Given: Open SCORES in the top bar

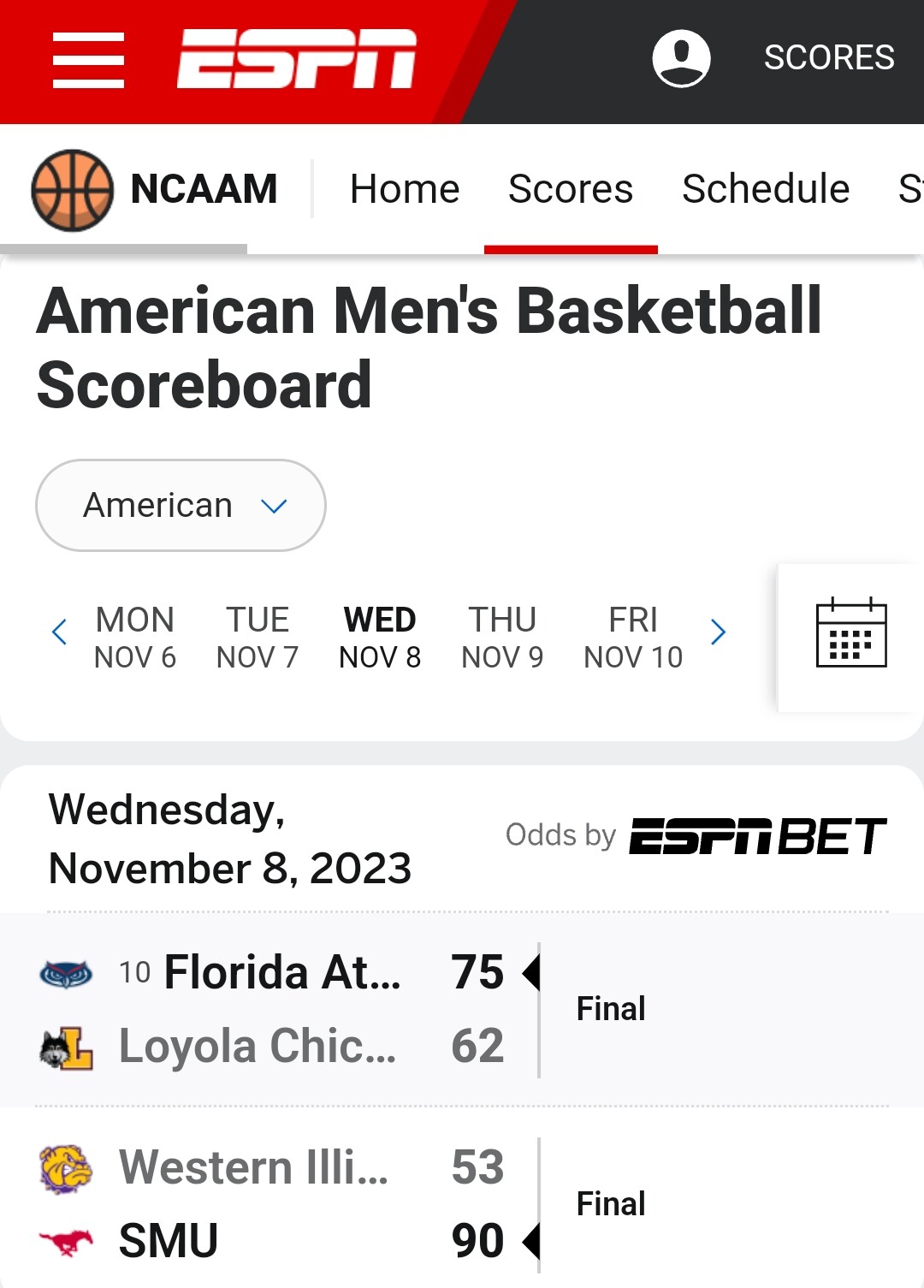Looking at the screenshot, I should point(829,57).
